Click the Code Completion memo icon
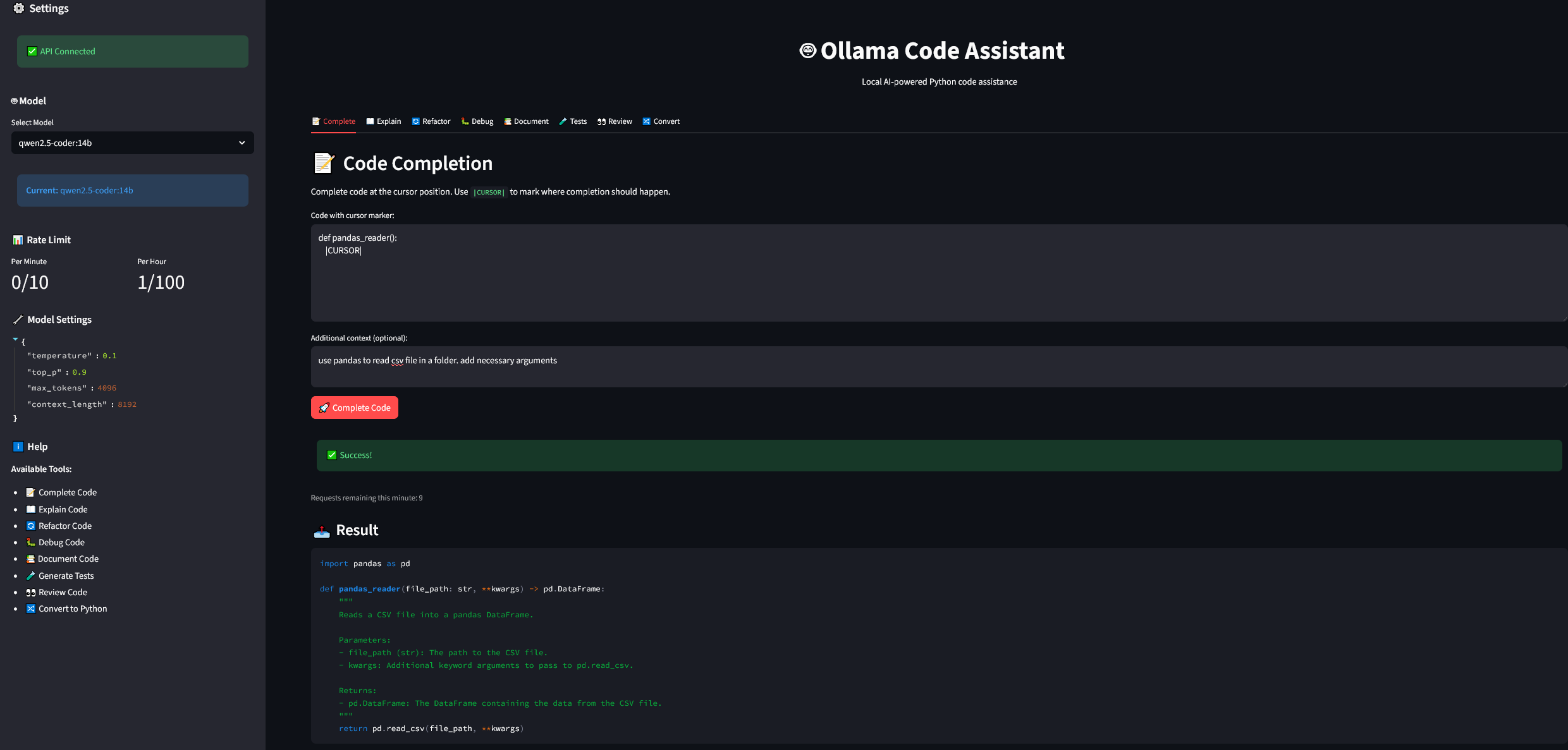1568x750 pixels. point(324,163)
